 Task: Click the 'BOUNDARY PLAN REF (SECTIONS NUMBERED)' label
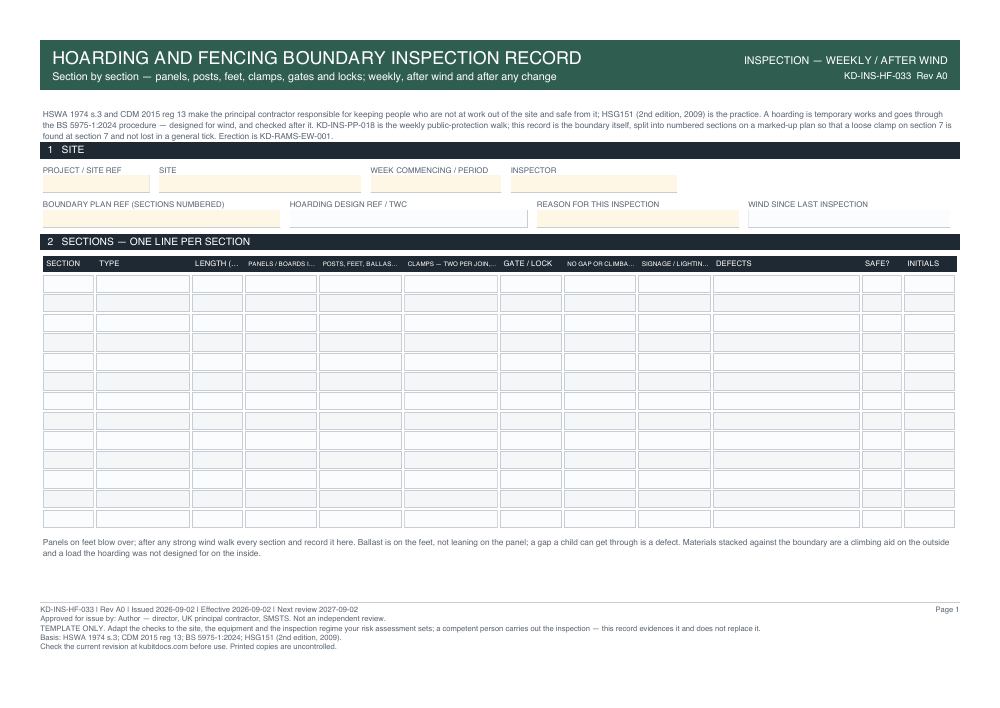coord(133,205)
